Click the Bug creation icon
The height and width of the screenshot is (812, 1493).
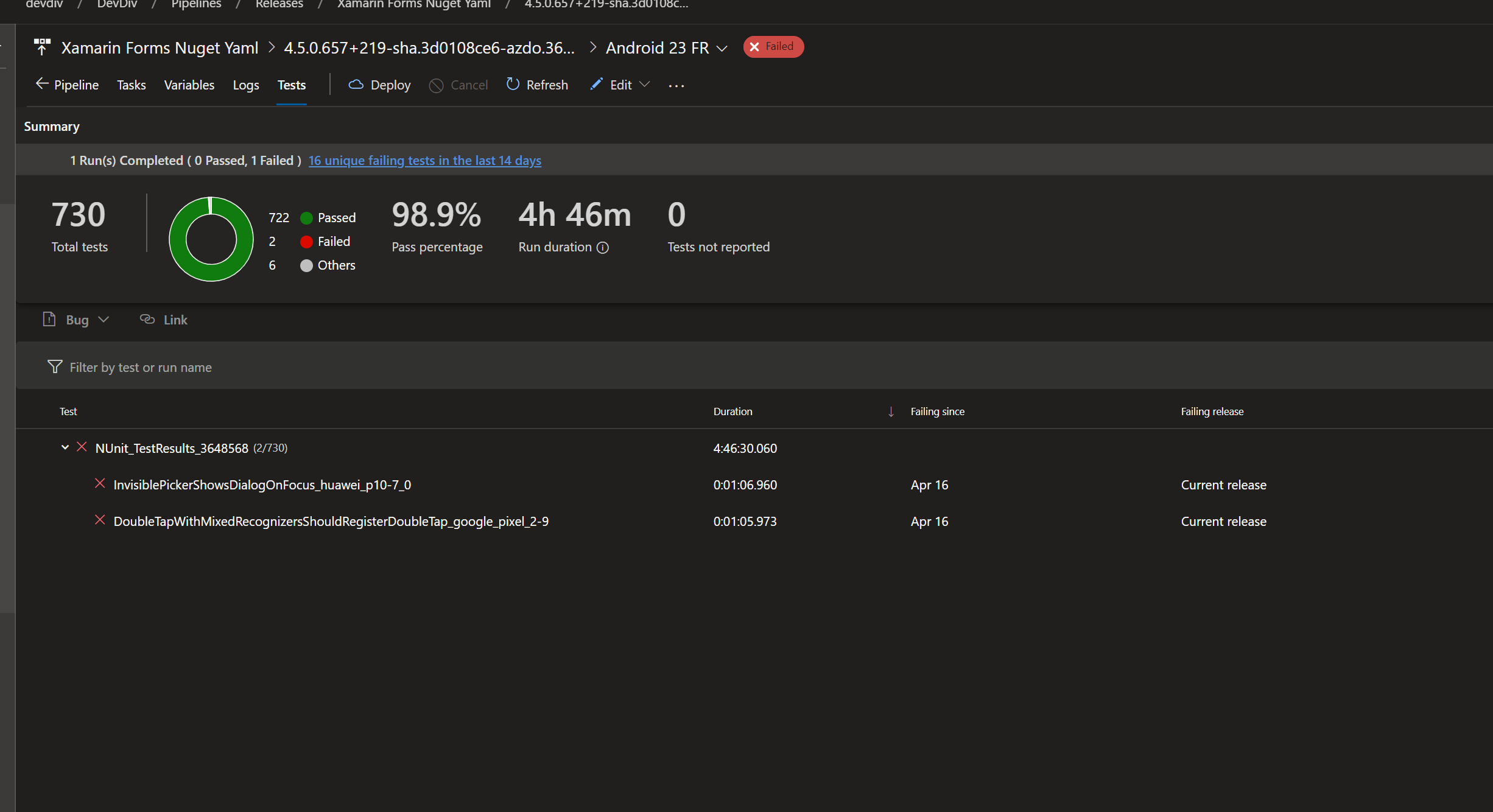click(49, 319)
